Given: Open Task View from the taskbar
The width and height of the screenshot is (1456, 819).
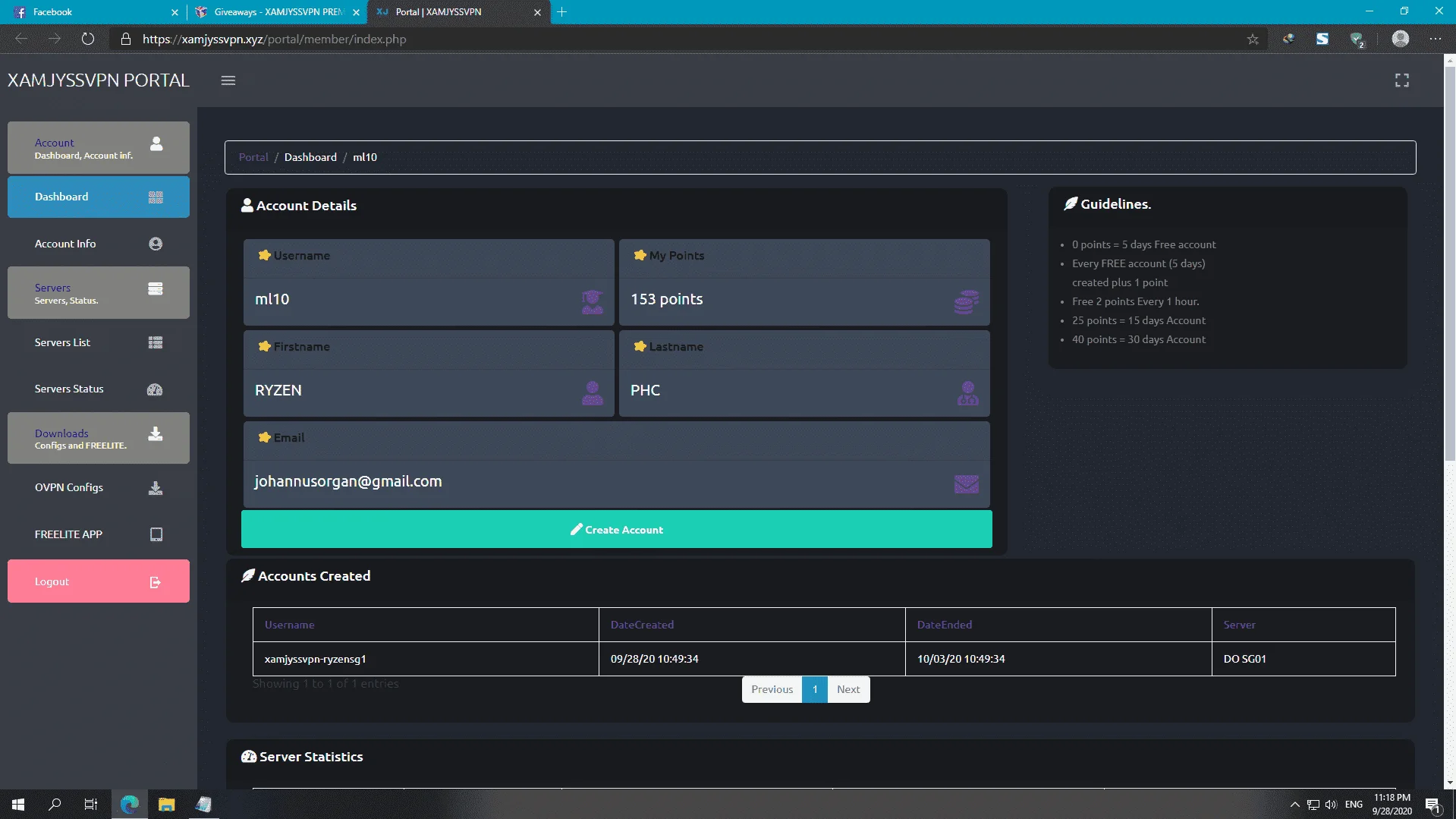Looking at the screenshot, I should pos(91,805).
